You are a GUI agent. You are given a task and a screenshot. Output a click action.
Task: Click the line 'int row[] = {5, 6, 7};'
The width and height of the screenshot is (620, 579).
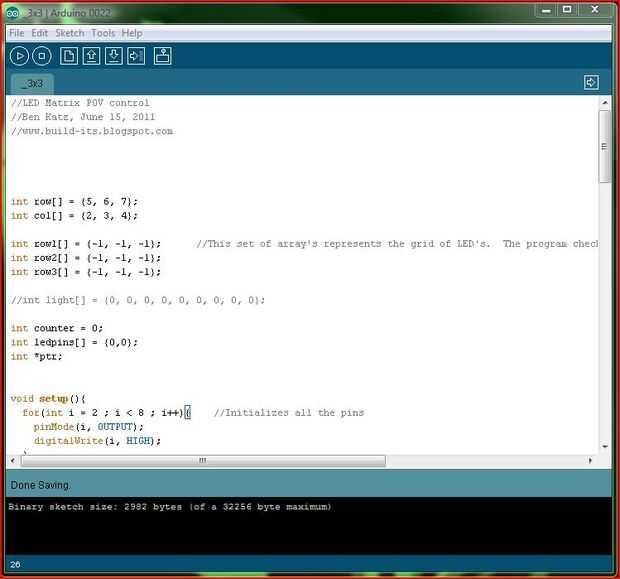pos(74,202)
